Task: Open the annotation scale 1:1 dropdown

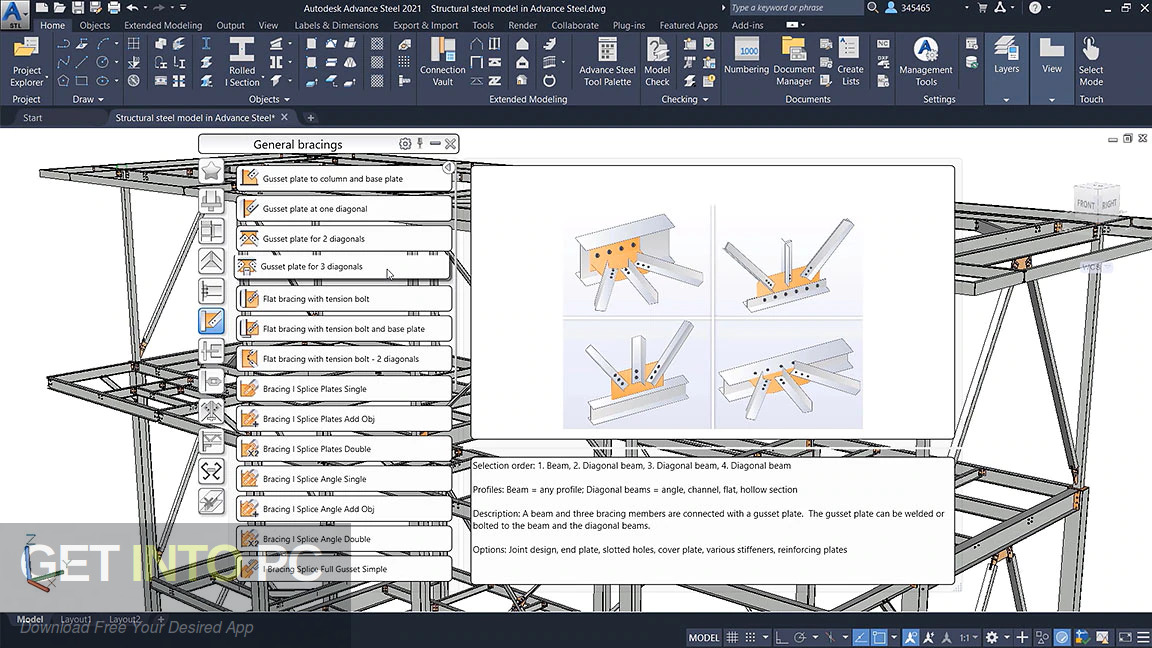Action: click(x=968, y=637)
